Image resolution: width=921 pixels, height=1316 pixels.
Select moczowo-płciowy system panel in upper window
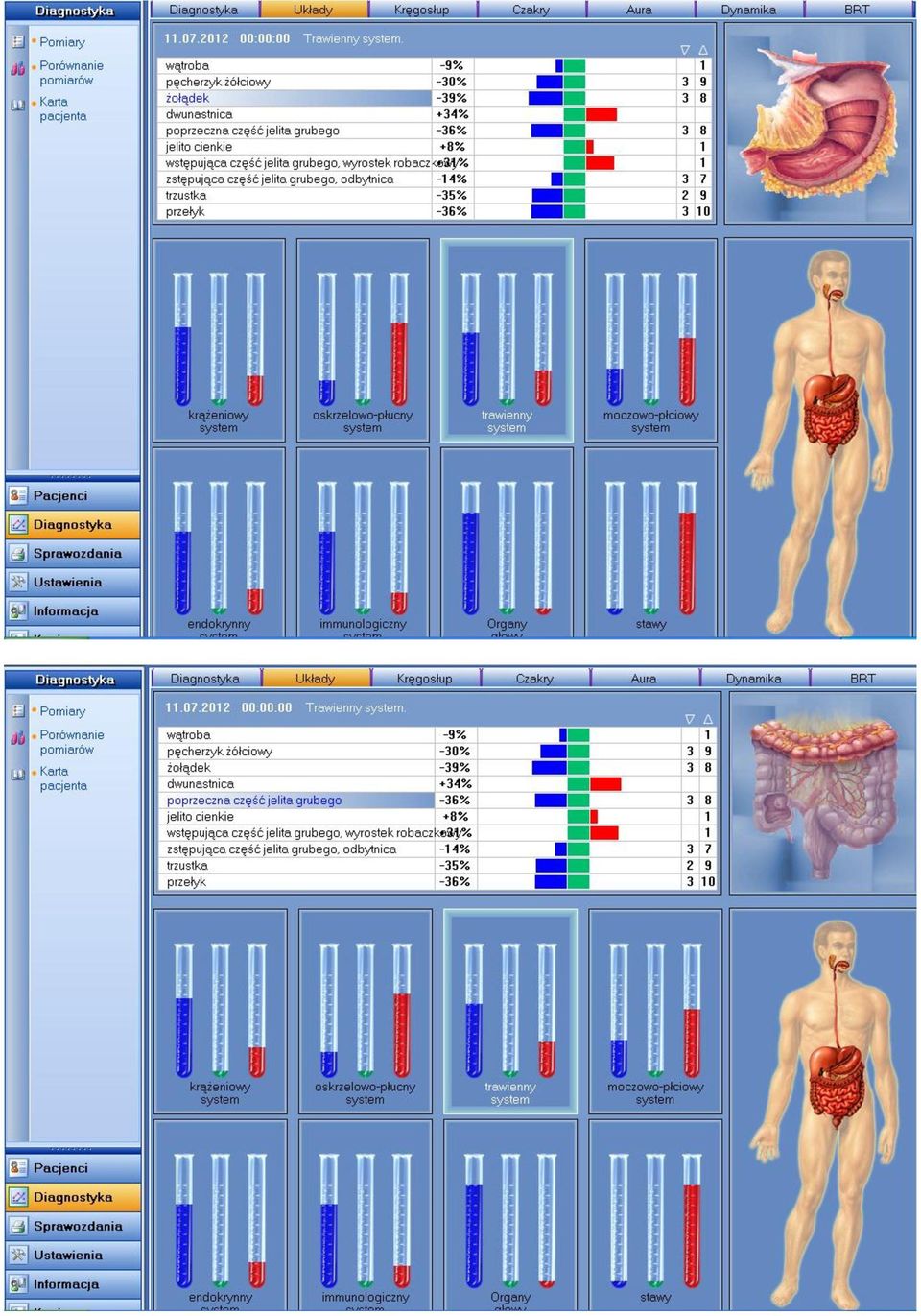click(x=650, y=340)
